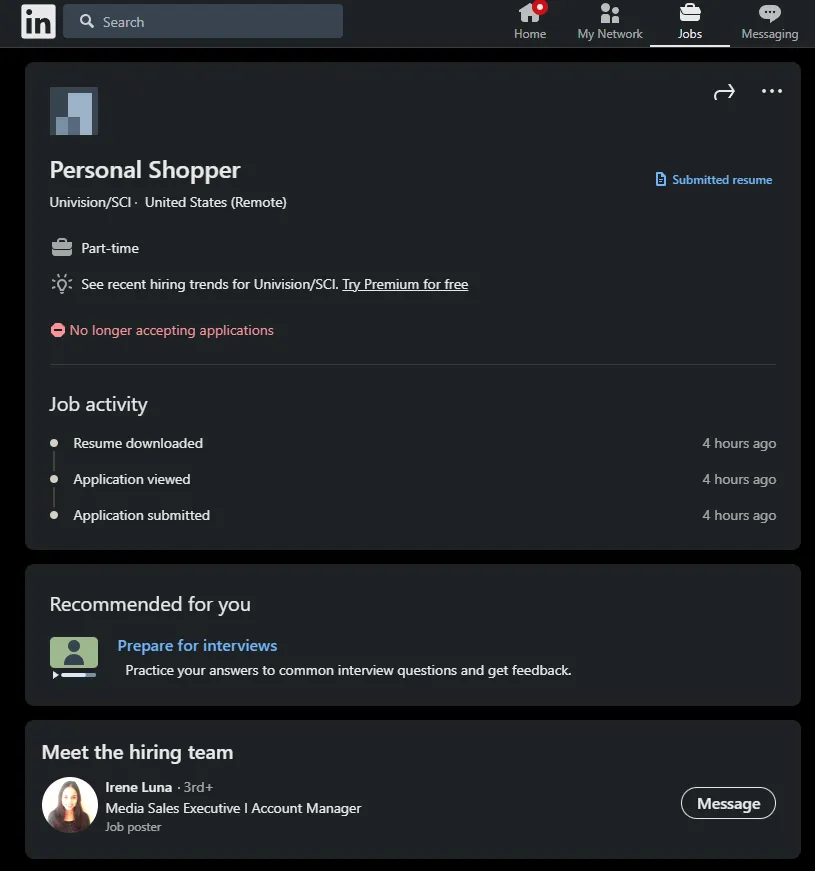Viewport: 815px width, 871px height.
Task: Go to My Network icon
Action: tap(609, 13)
